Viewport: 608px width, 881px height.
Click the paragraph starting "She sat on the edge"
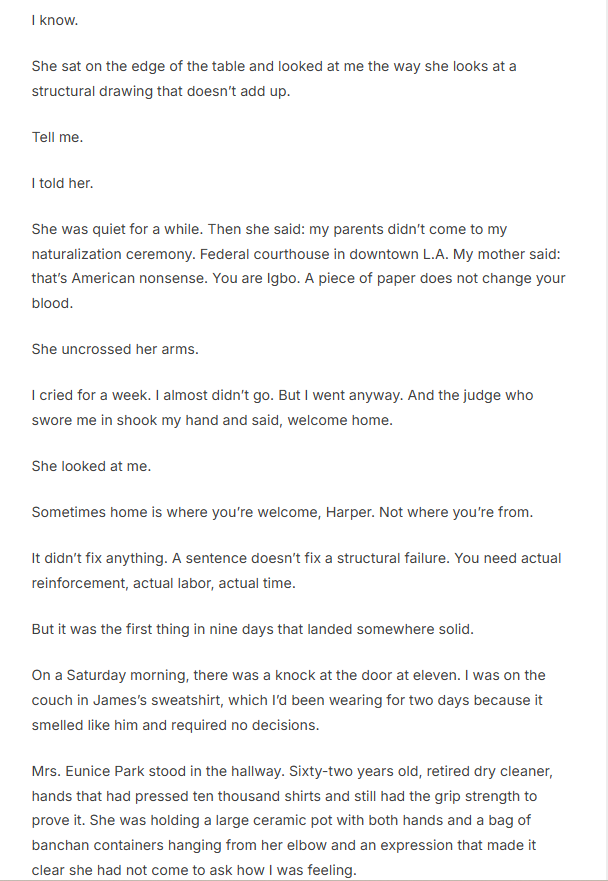(x=273, y=78)
